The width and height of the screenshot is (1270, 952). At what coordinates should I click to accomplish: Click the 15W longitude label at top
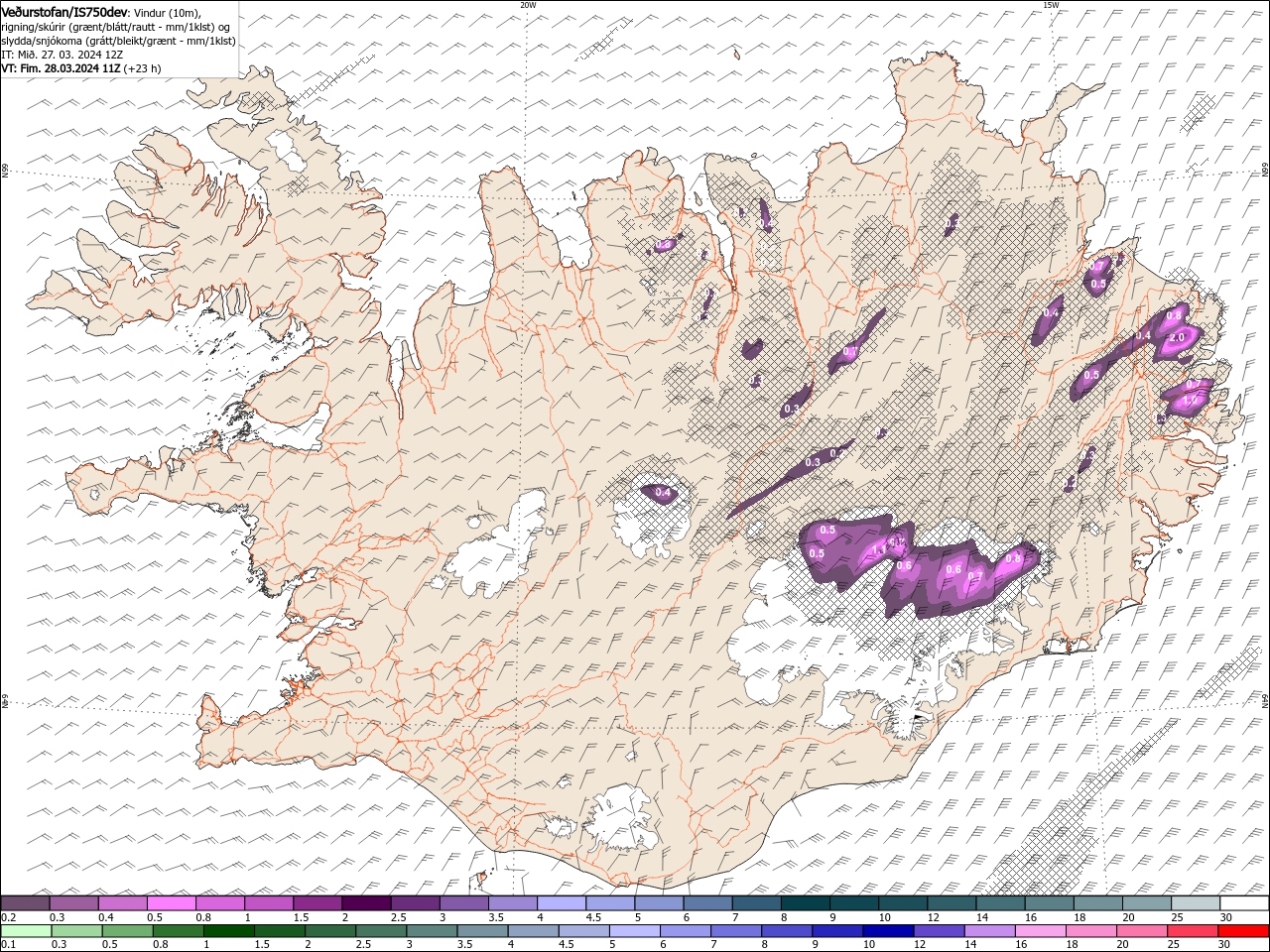[x=1051, y=5]
